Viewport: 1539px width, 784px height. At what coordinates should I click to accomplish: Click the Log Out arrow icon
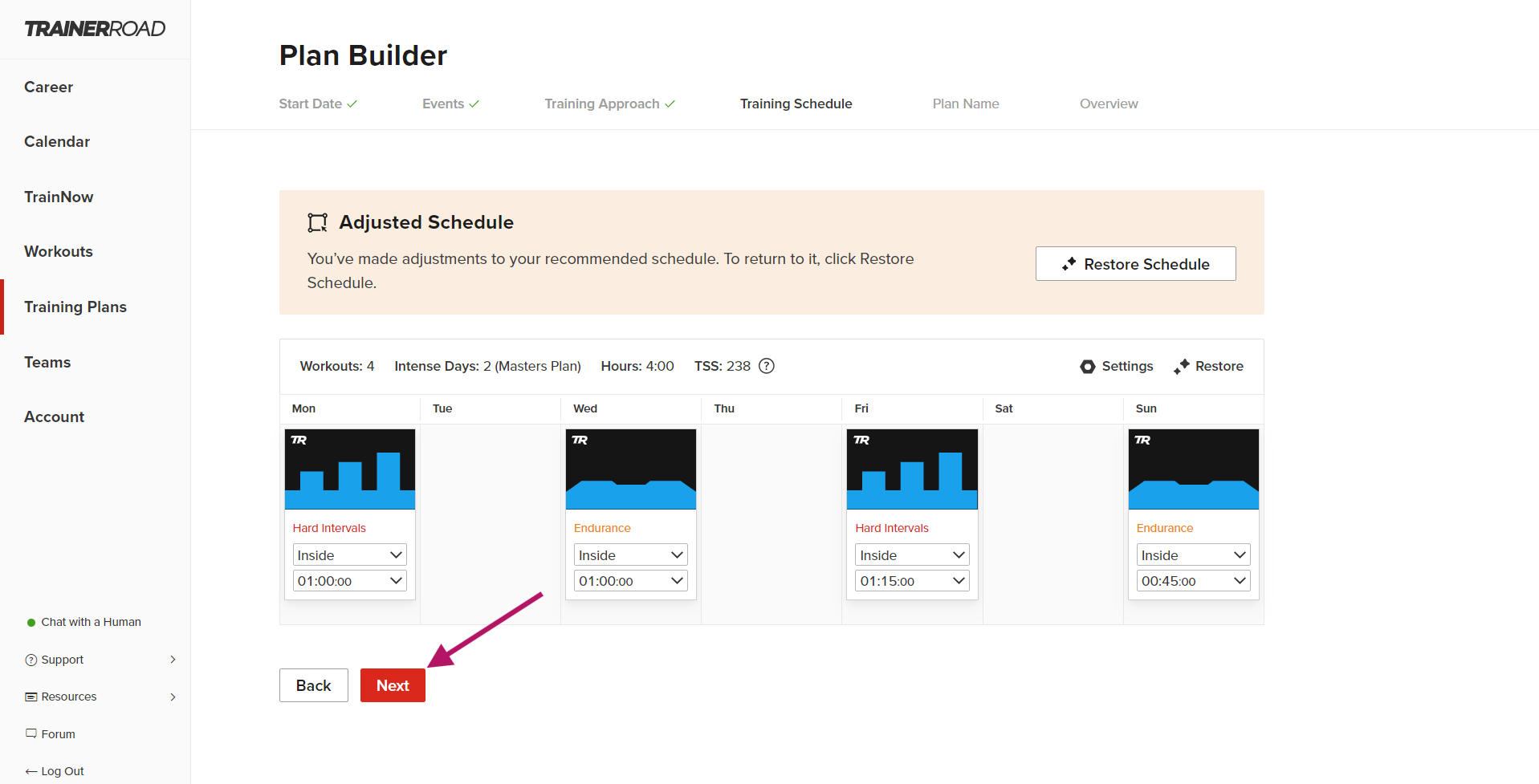click(31, 771)
